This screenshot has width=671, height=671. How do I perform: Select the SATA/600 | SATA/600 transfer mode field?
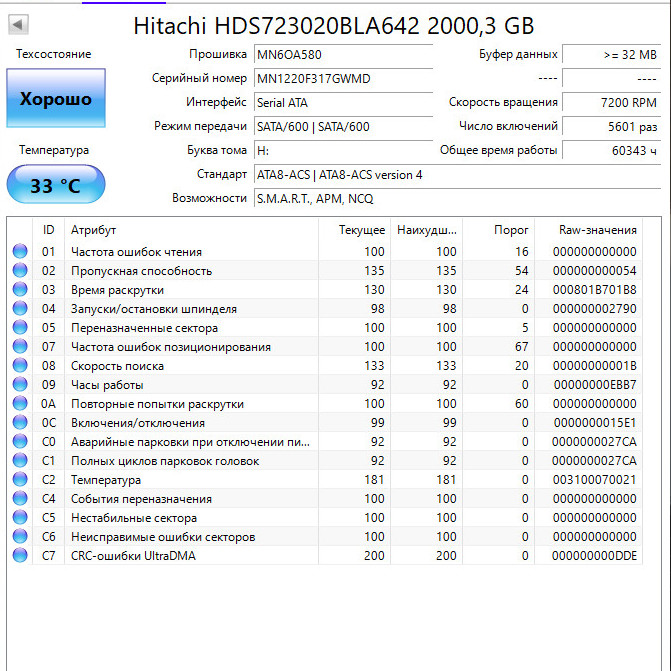coord(343,127)
